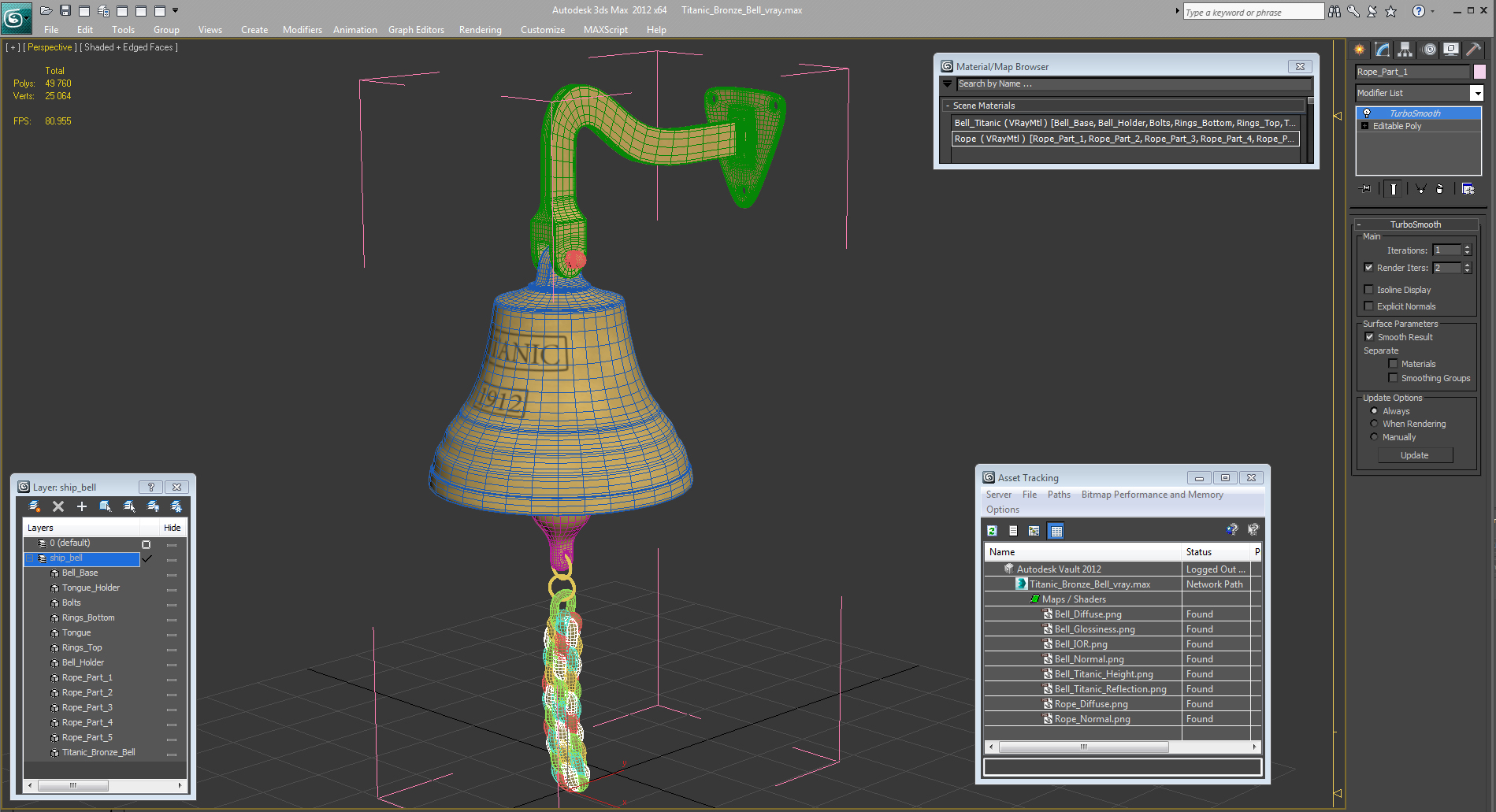
Task: Click the Hide column header
Action: coord(173,528)
